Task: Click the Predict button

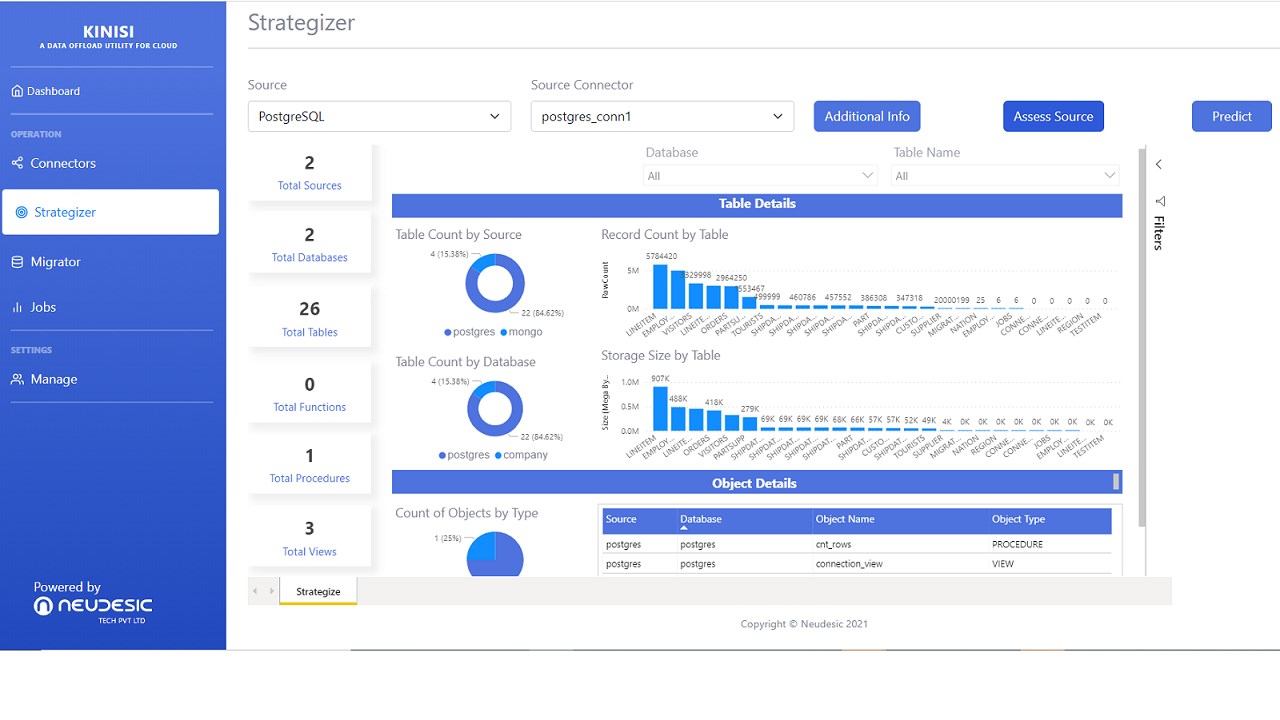Action: click(1232, 116)
